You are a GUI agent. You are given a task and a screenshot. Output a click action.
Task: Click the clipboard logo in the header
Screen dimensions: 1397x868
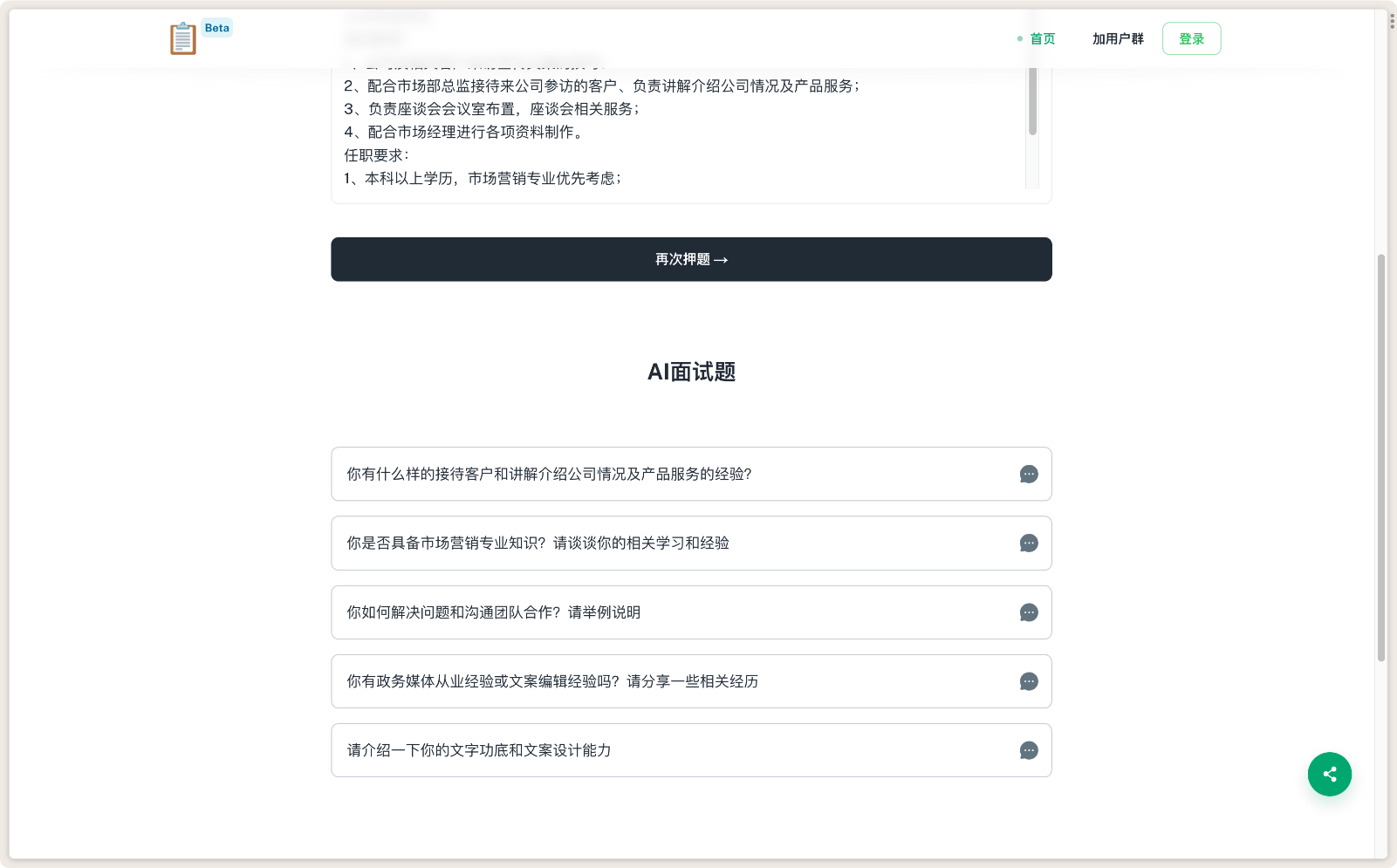[182, 38]
